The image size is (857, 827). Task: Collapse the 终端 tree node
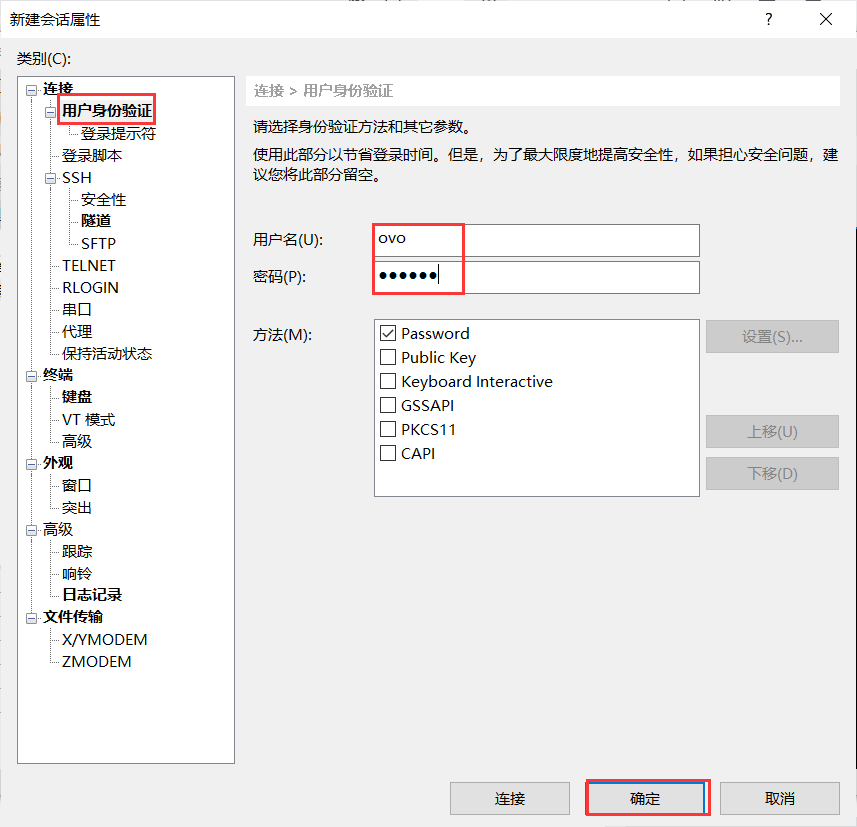click(32, 376)
